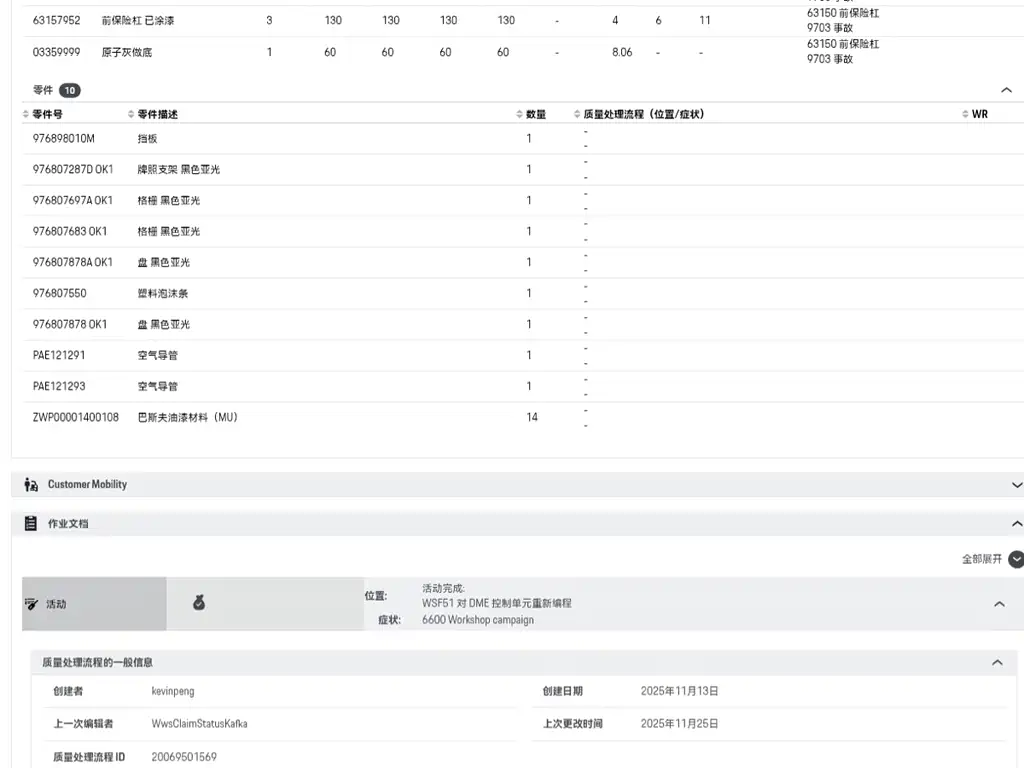Click the Customer Mobility section icon
Viewport: 1024px width, 768px height.
[x=31, y=485]
